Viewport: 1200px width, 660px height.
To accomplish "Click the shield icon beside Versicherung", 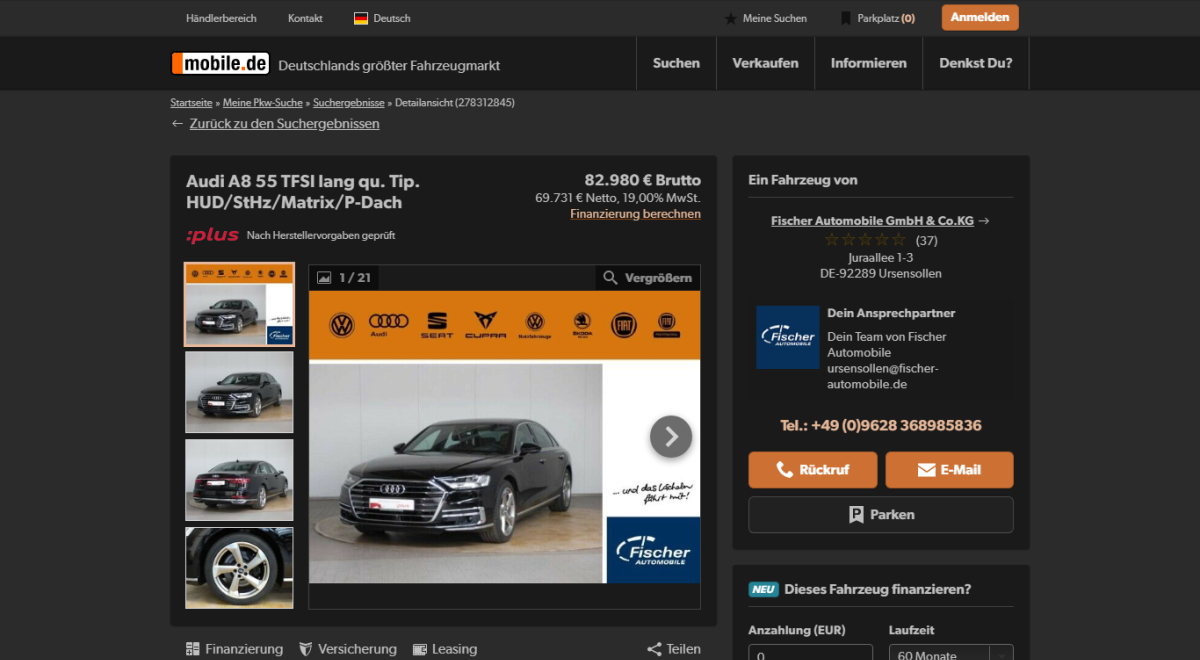I will pos(306,649).
